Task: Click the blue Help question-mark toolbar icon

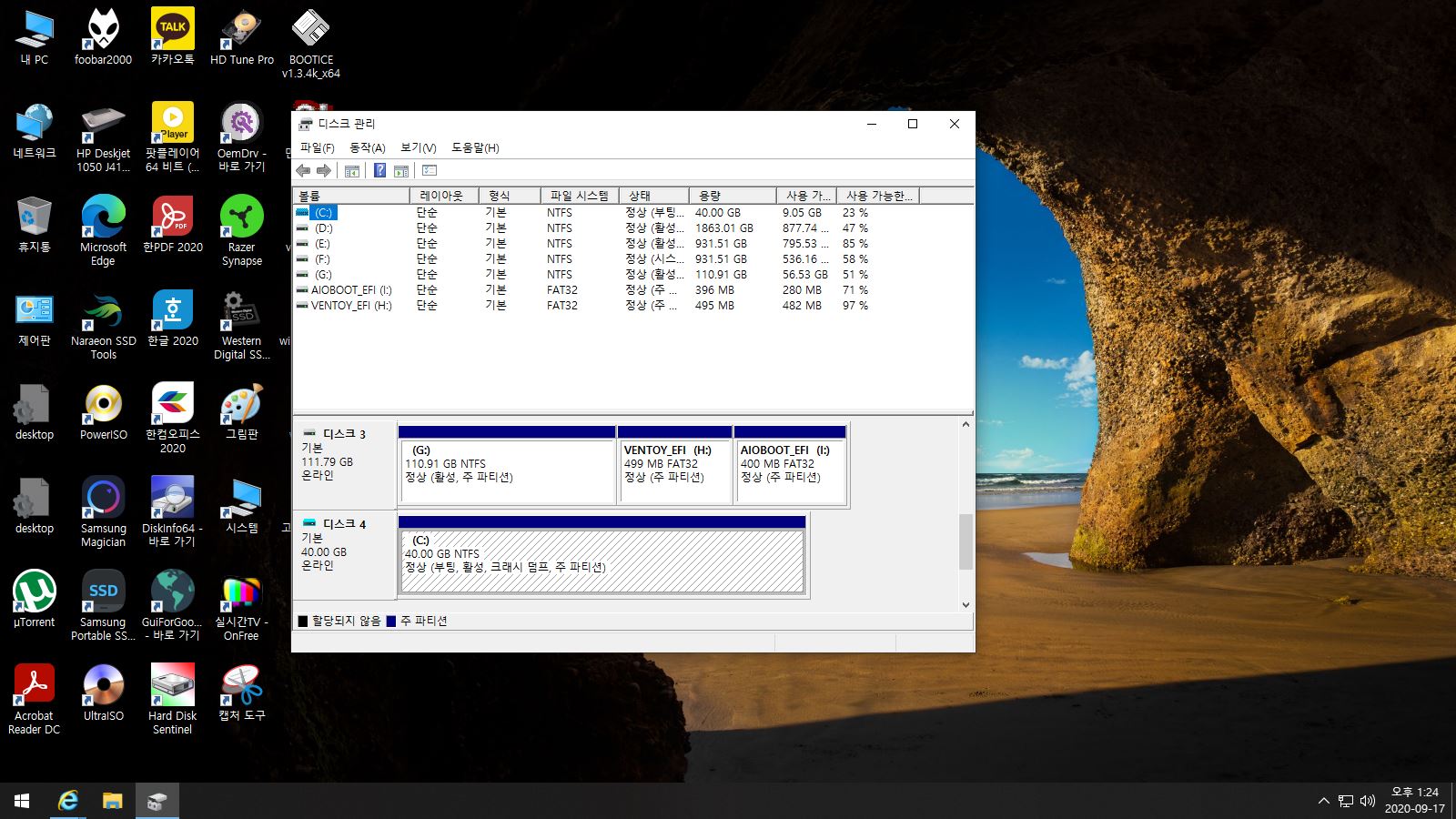Action: [x=379, y=170]
